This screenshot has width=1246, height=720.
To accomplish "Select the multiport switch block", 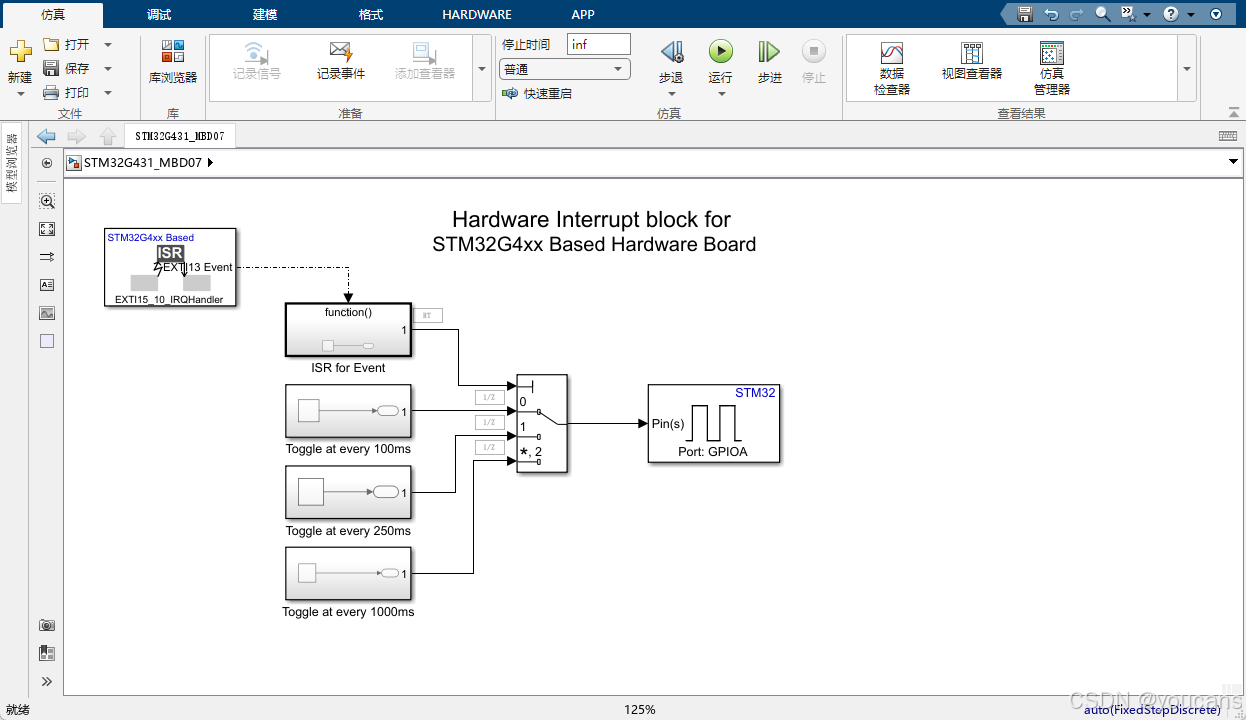I will [542, 424].
